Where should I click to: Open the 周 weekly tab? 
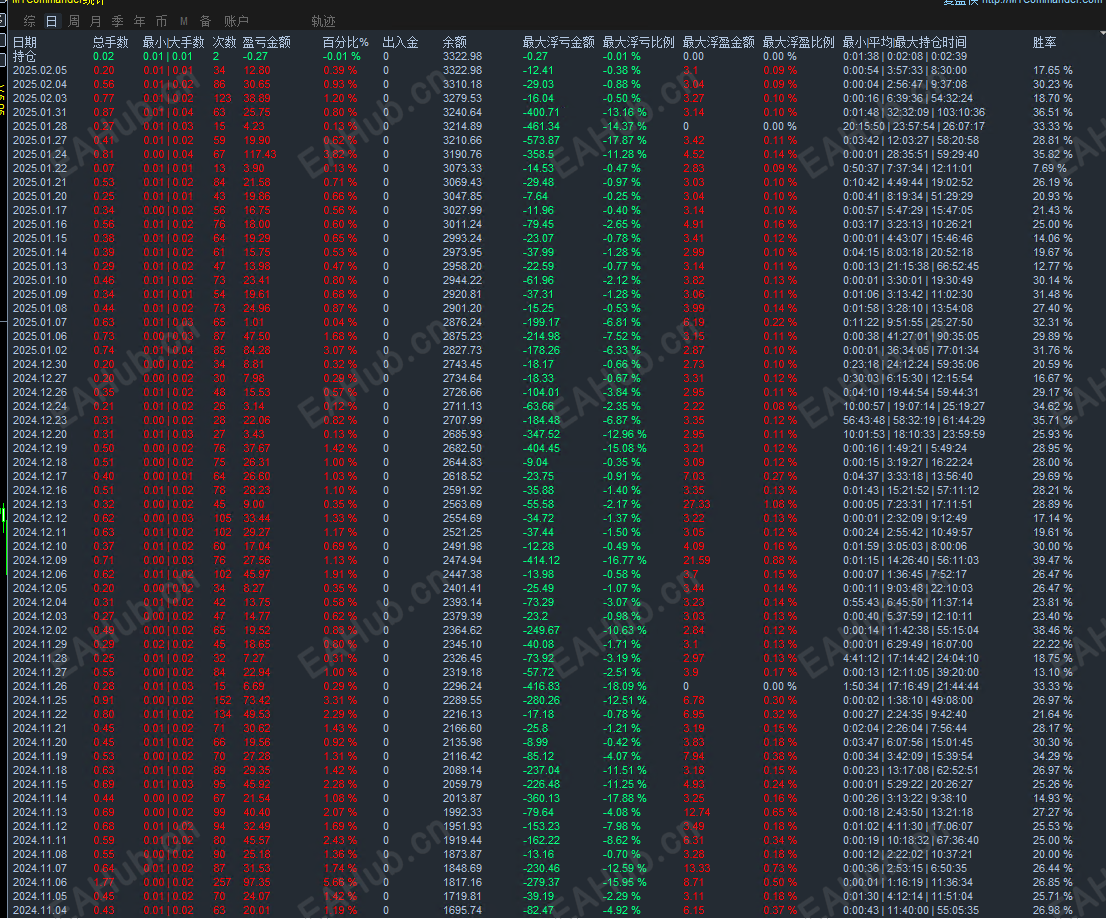click(73, 21)
